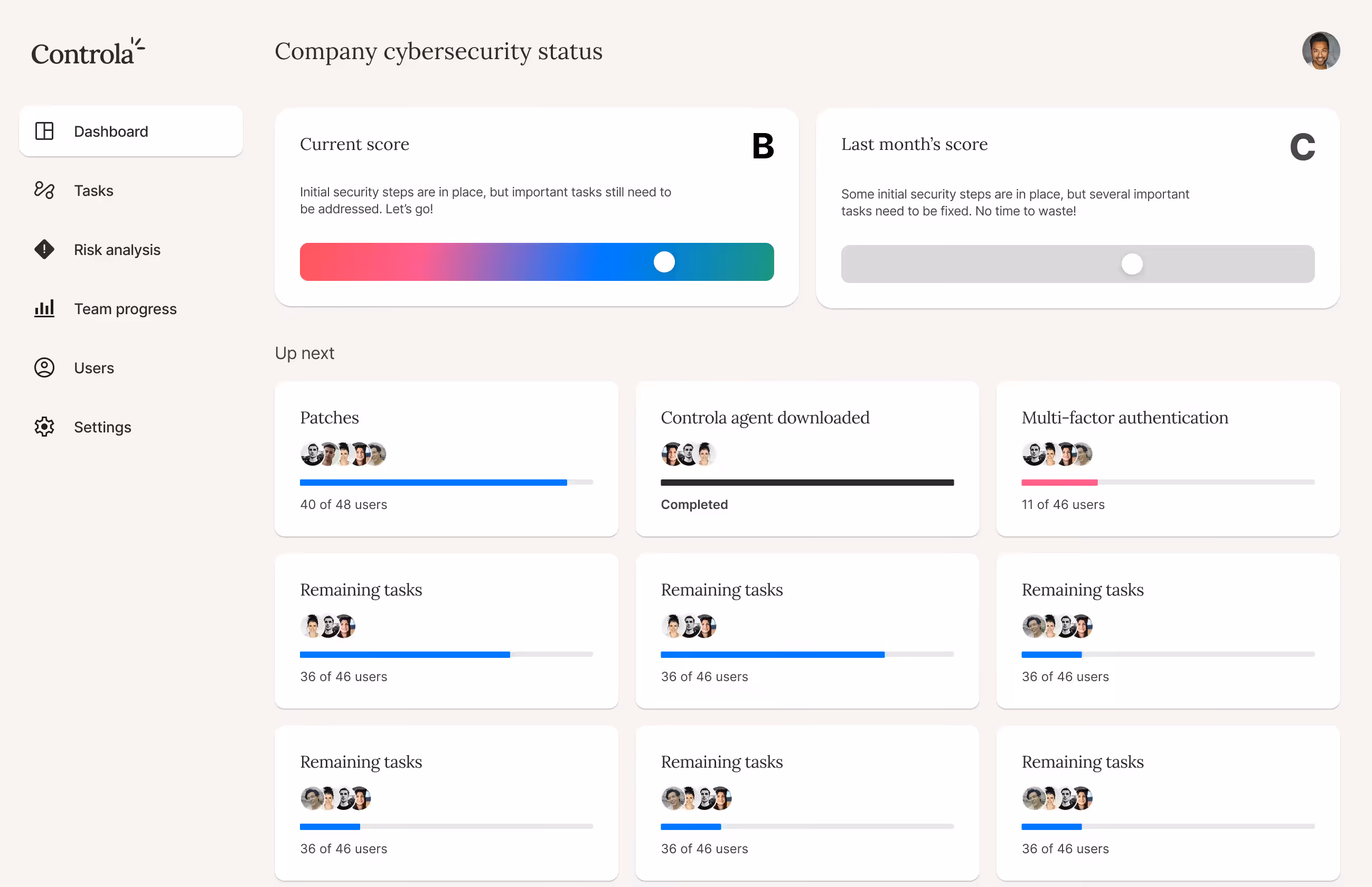Open Tasks using its sidebar icon
The width and height of the screenshot is (1372, 887).
point(44,190)
